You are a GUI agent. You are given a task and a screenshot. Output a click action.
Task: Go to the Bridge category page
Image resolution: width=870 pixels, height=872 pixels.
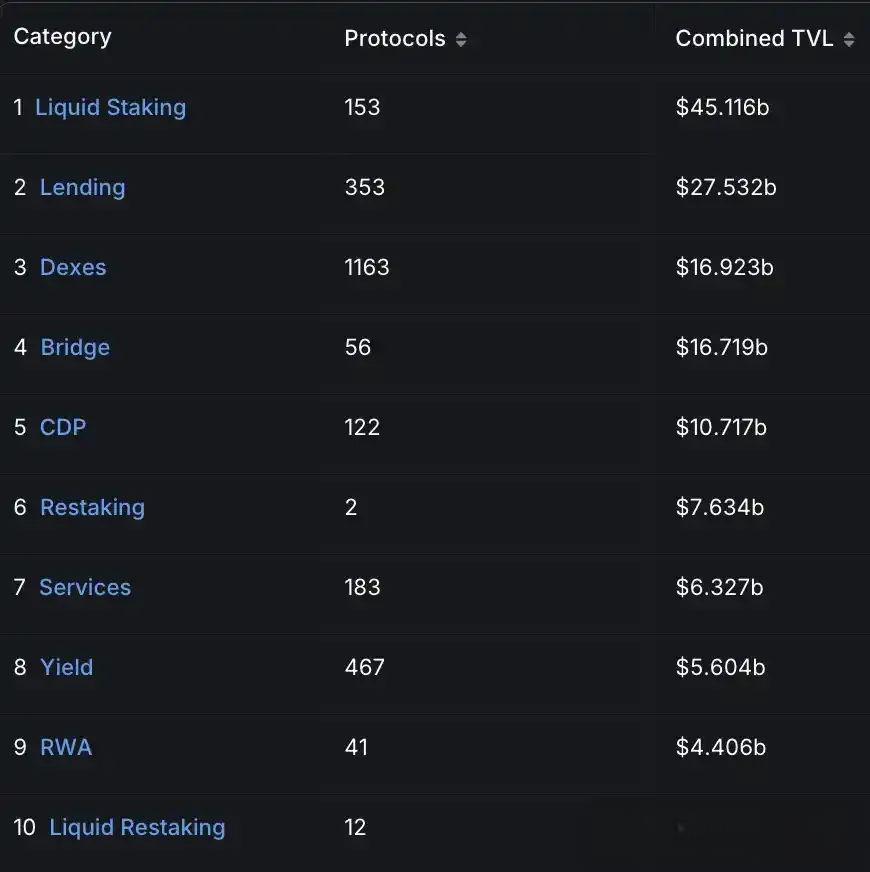pos(75,347)
